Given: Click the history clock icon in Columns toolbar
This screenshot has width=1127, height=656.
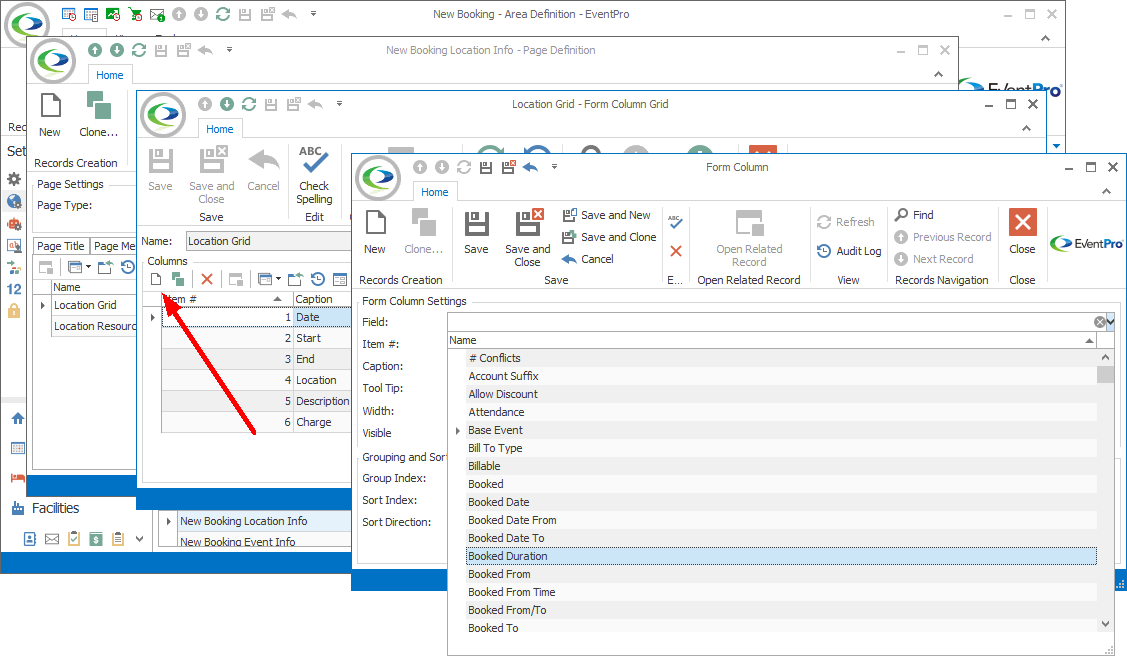Looking at the screenshot, I should click(318, 279).
